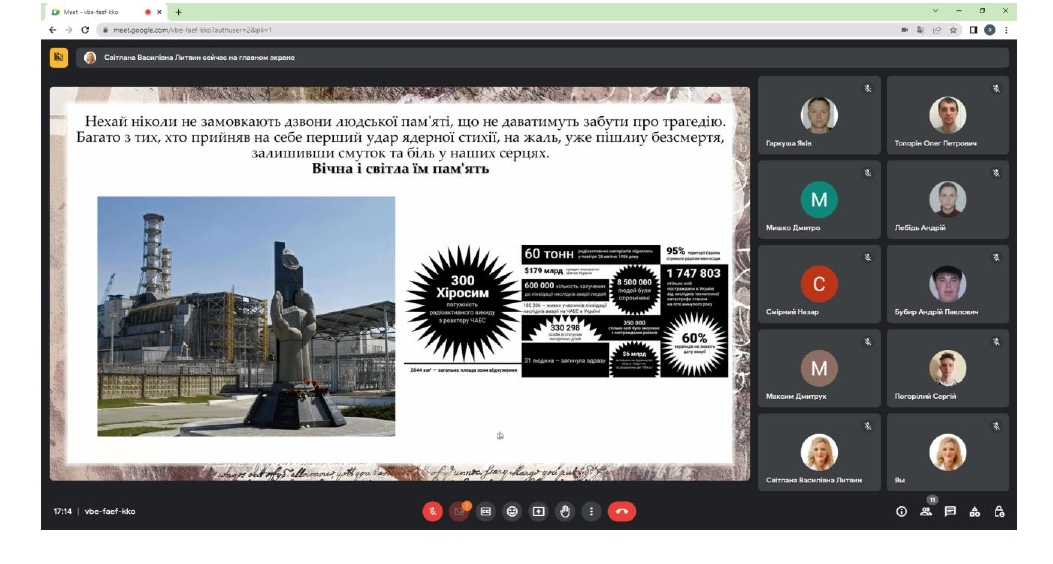The image size is (1053, 564).
Task: Open a new browser tab
Action: [179, 11]
